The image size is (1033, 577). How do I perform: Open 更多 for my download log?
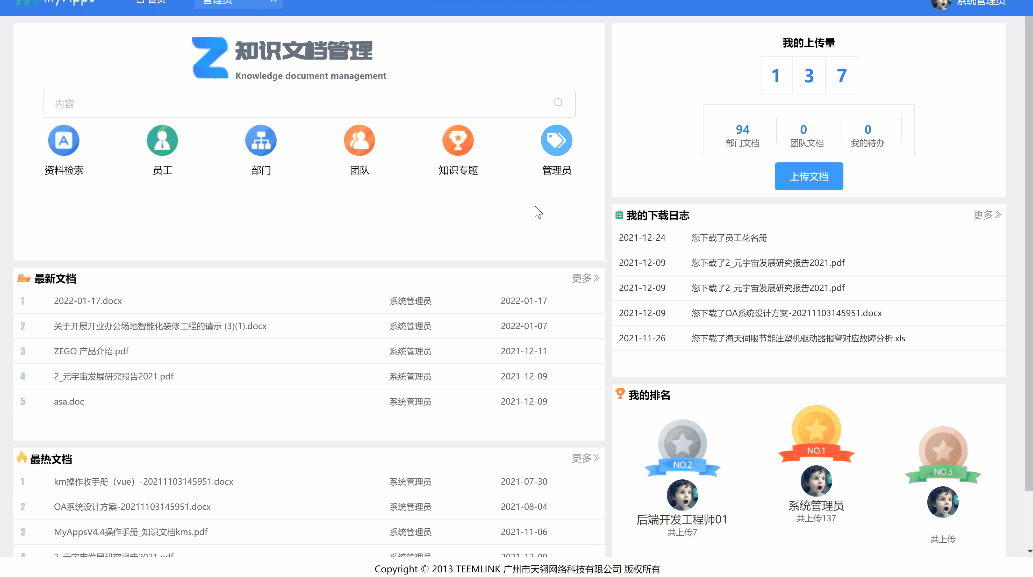[988, 214]
